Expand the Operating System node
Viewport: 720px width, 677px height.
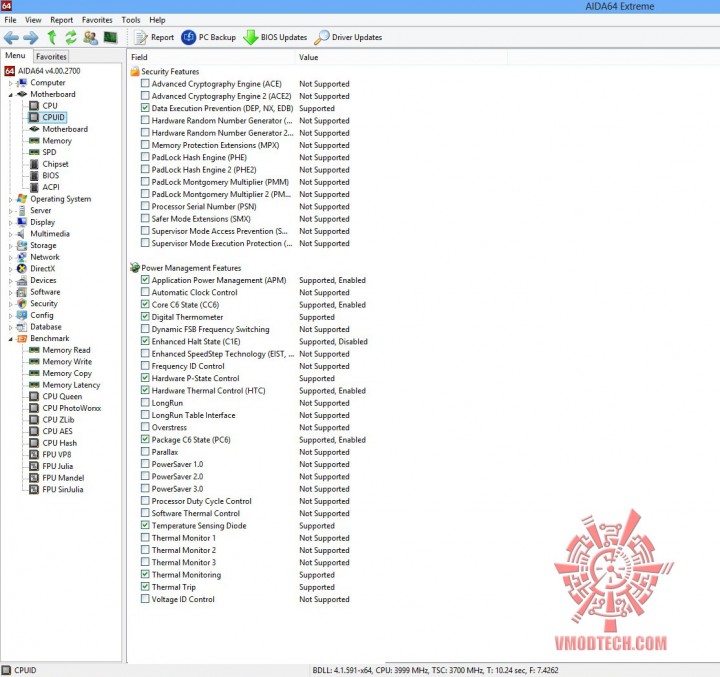11,199
